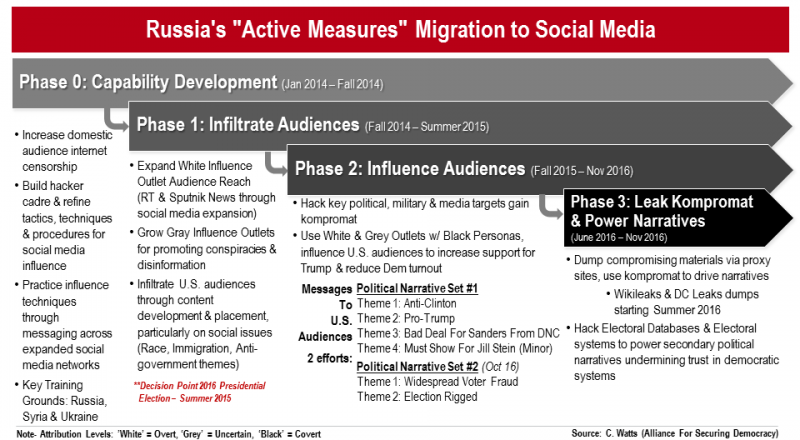800x440 pixels.
Task: Select "Key Training Grounds: Russia, Syria & Ukraine"
Action: click(61, 401)
